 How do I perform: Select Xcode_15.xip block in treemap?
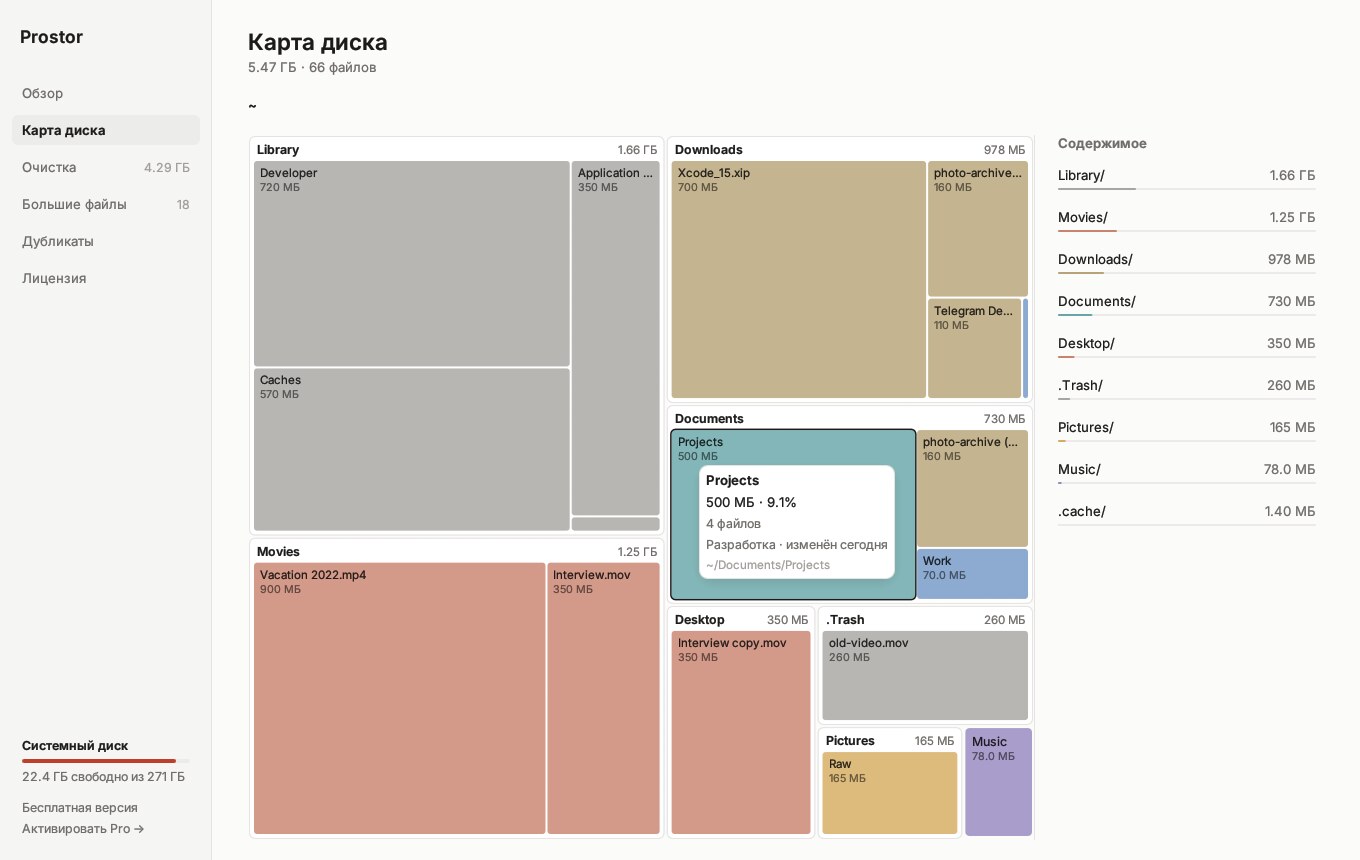coord(798,279)
